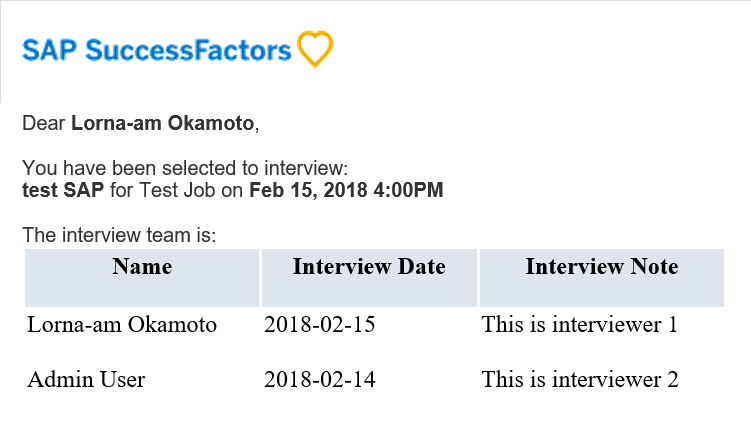Click the note 'This is interviewer 1'
751x433 pixels.
tap(580, 325)
